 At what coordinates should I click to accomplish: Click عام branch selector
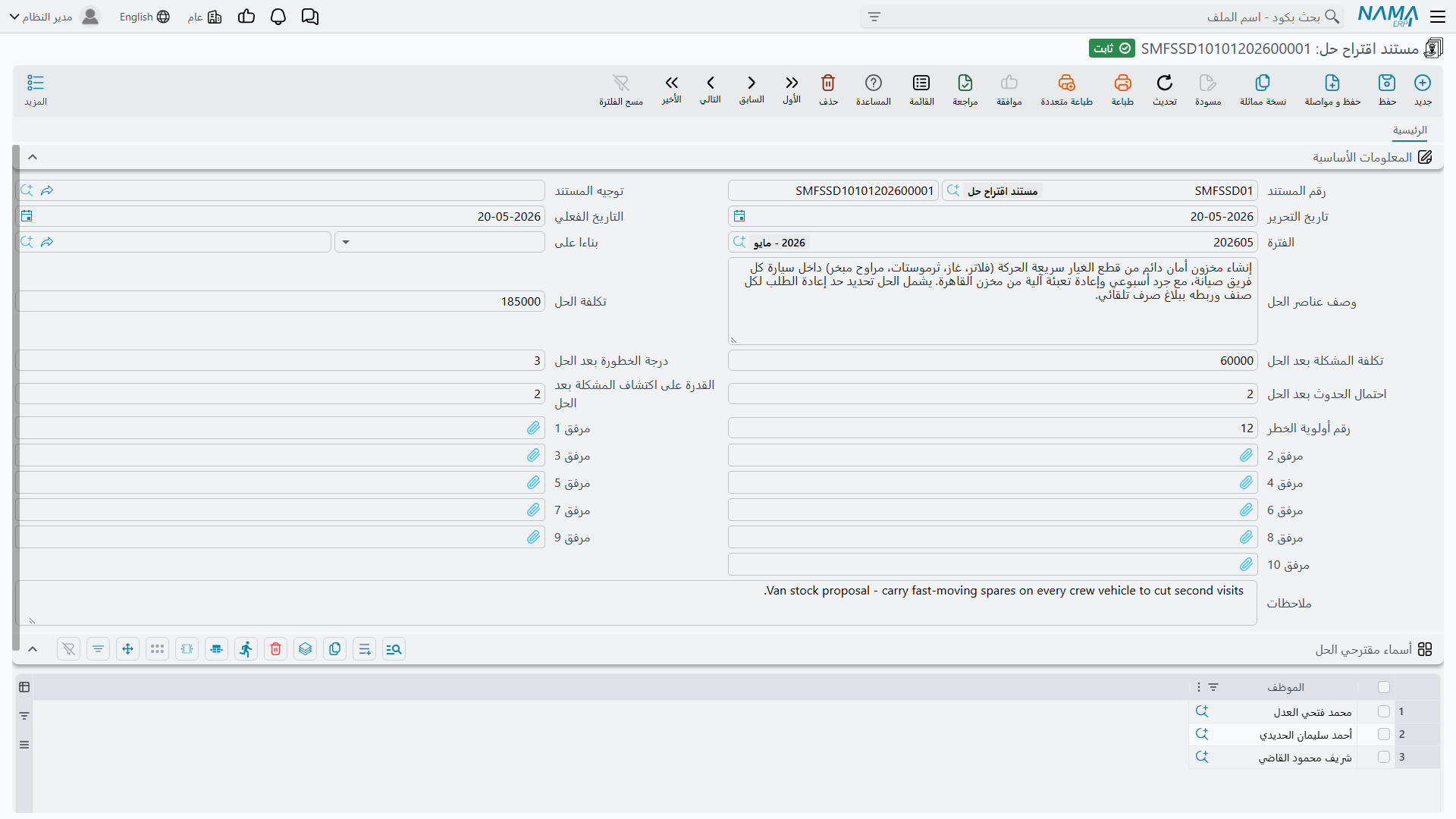pos(205,17)
